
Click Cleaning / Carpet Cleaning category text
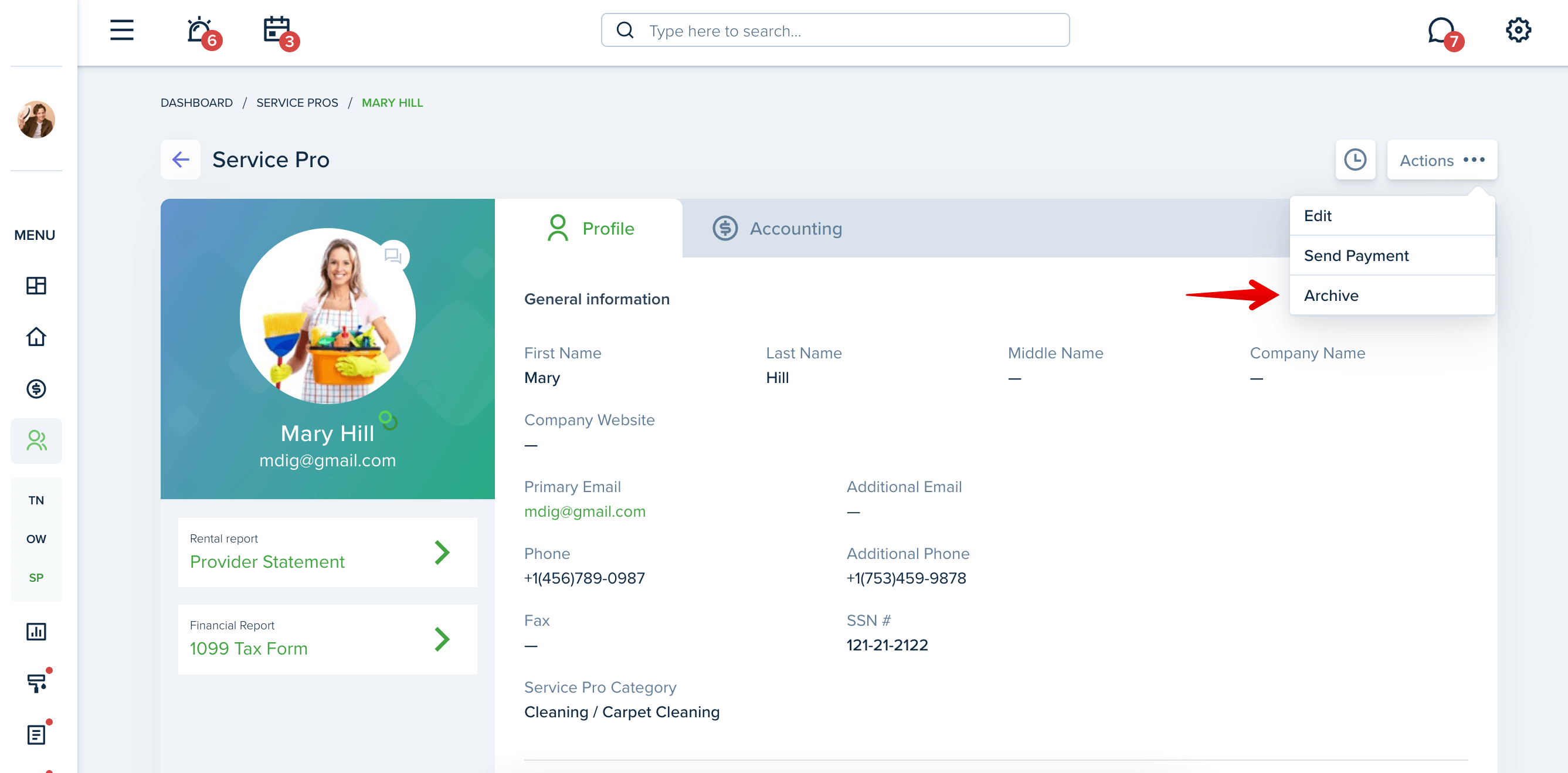622,712
